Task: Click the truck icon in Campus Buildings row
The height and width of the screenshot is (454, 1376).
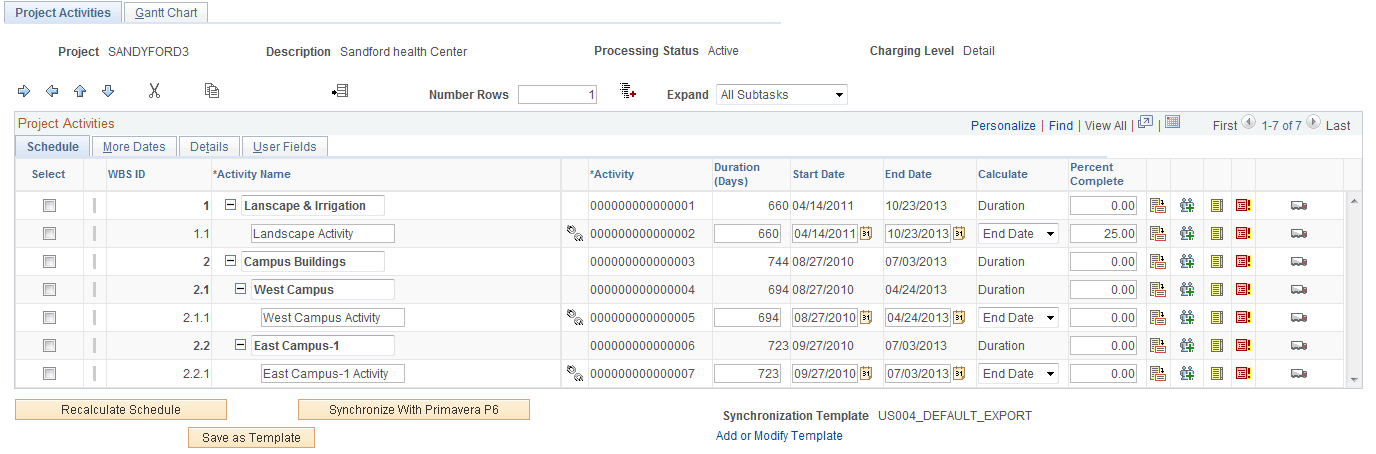Action: click(1299, 261)
